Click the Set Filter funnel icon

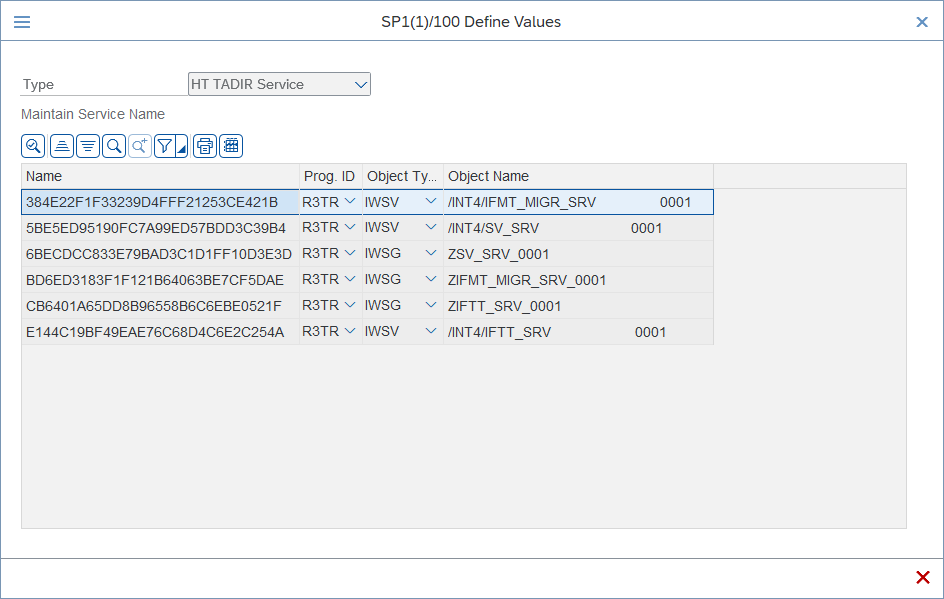[164, 146]
